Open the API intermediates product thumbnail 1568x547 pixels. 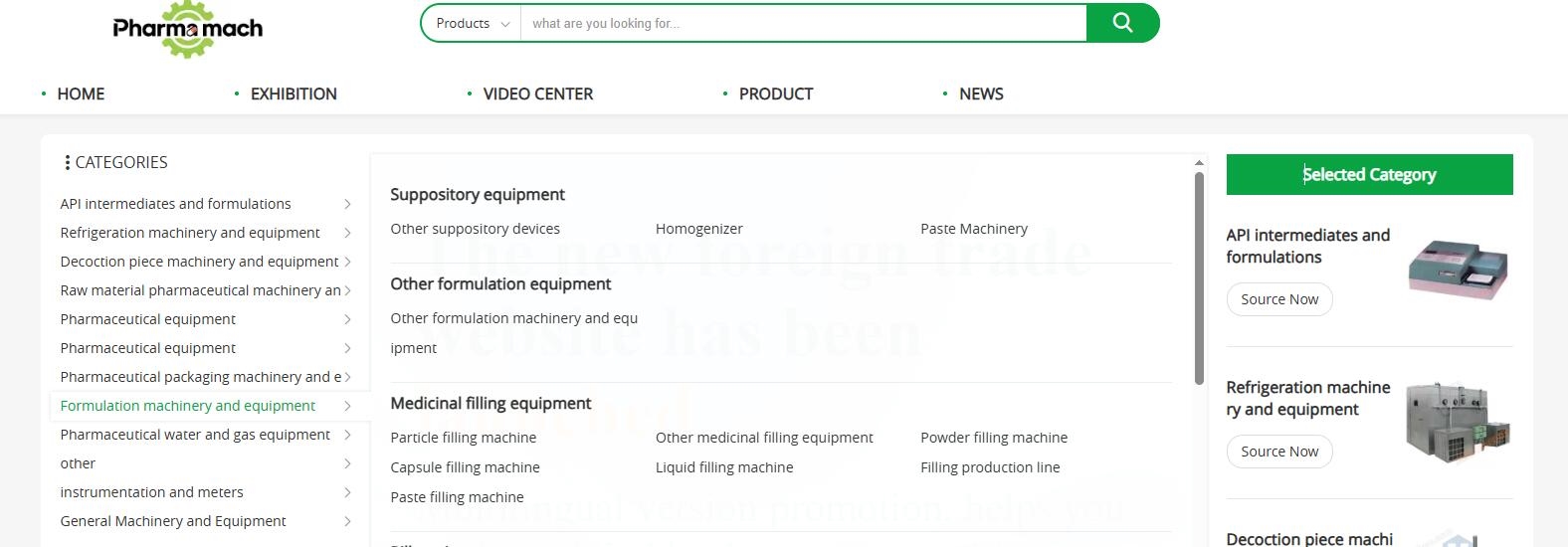click(x=1459, y=269)
